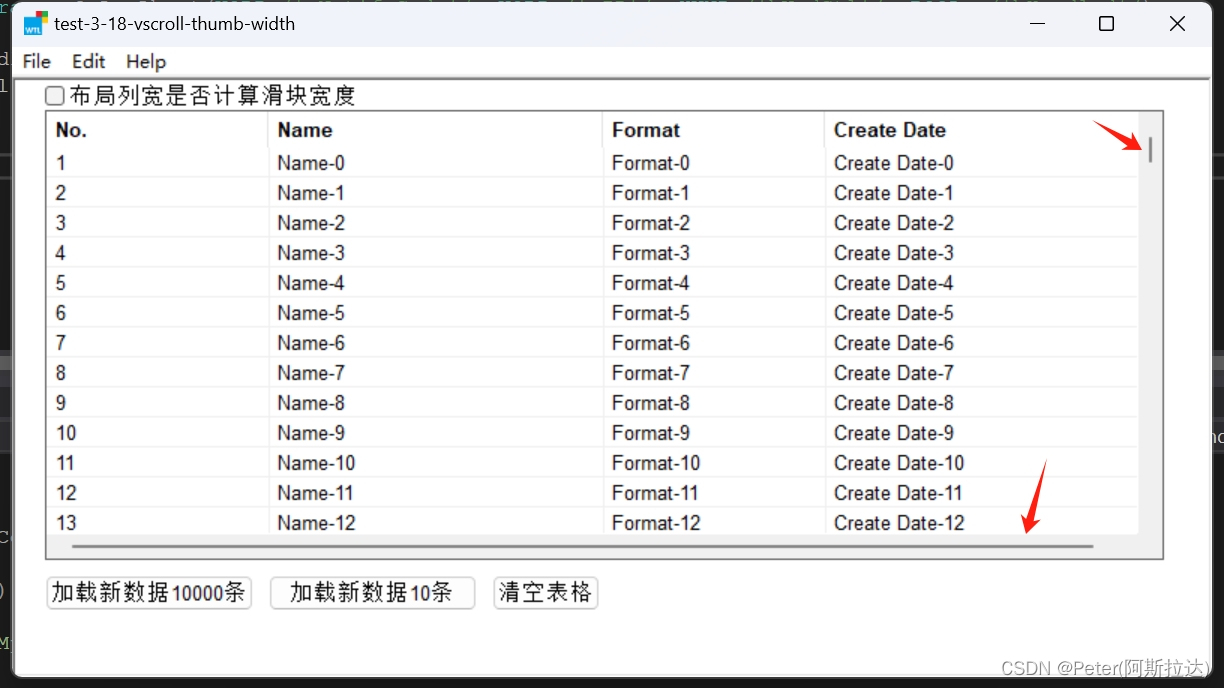
Task: Select the Name-4 cell
Action: [436, 283]
